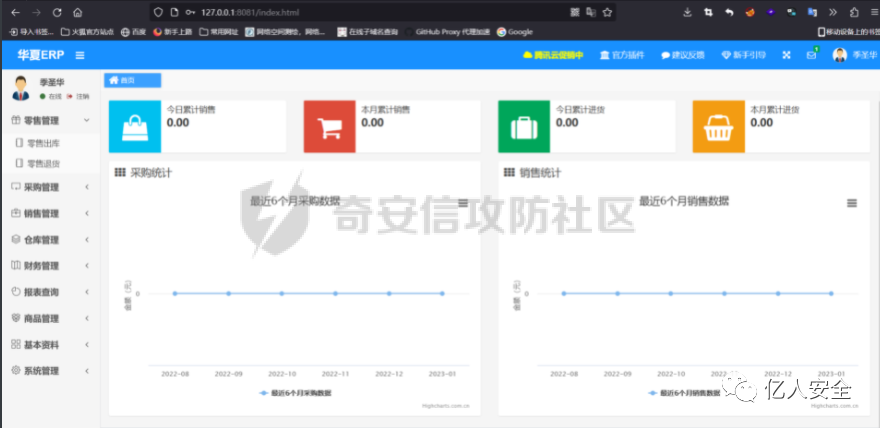Click the grid icon next to 采购统计
Image resolution: width=880 pixels, height=428 pixels.
point(120,173)
